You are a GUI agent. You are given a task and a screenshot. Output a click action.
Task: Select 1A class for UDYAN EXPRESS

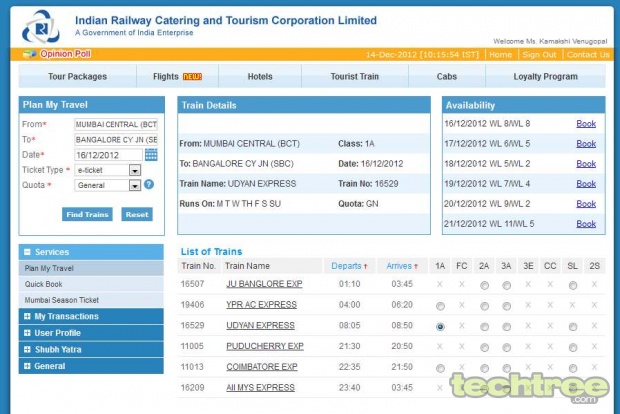tap(440, 327)
